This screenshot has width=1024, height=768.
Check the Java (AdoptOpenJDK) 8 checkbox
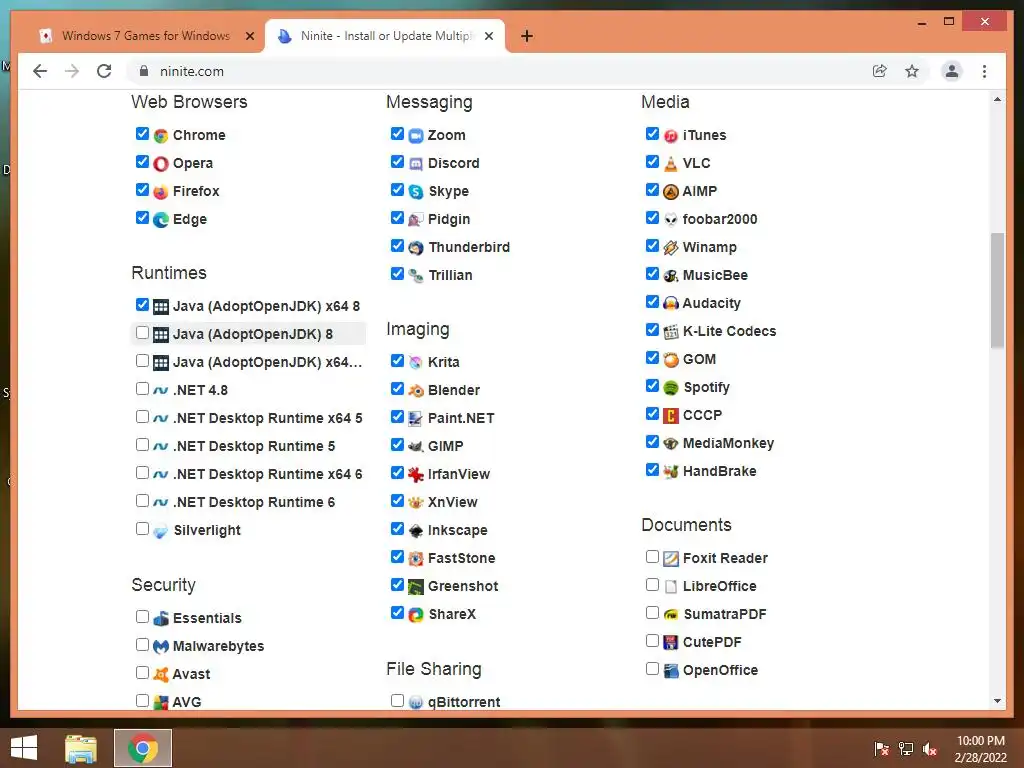point(142,333)
